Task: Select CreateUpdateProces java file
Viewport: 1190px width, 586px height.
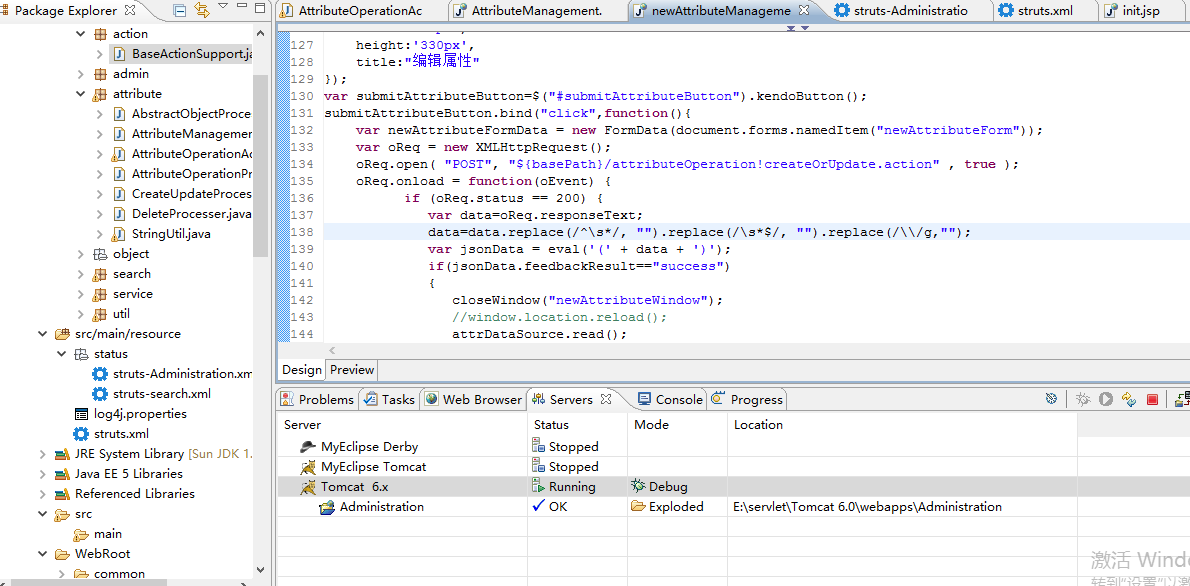Action: [x=182, y=194]
